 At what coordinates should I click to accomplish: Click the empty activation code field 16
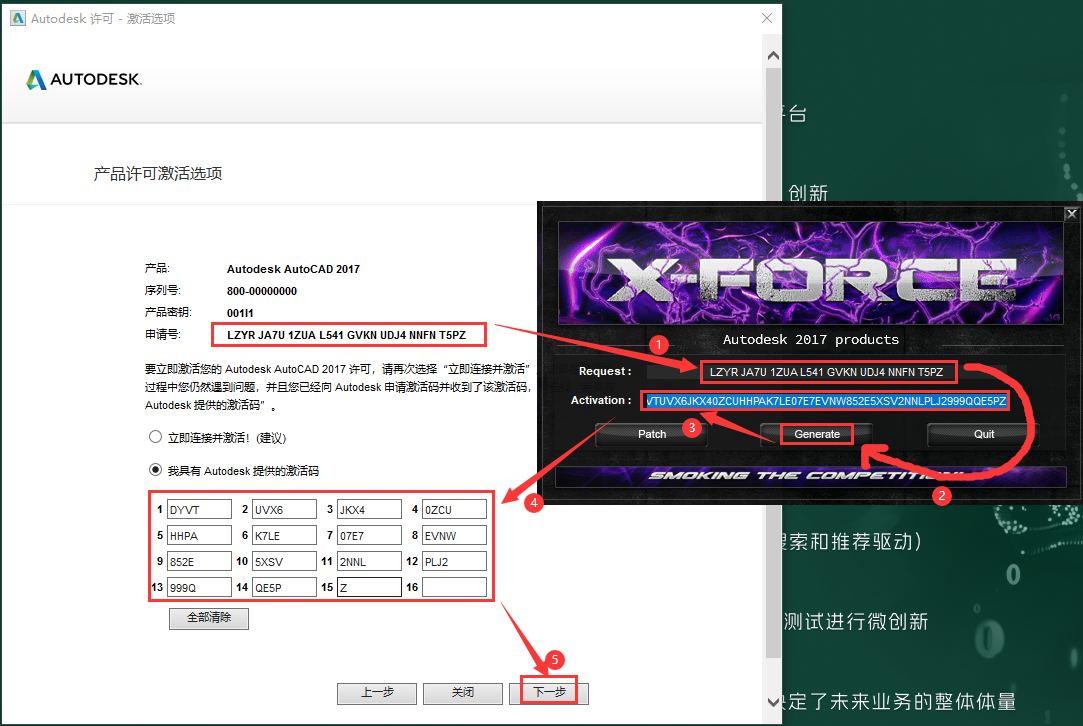point(454,588)
